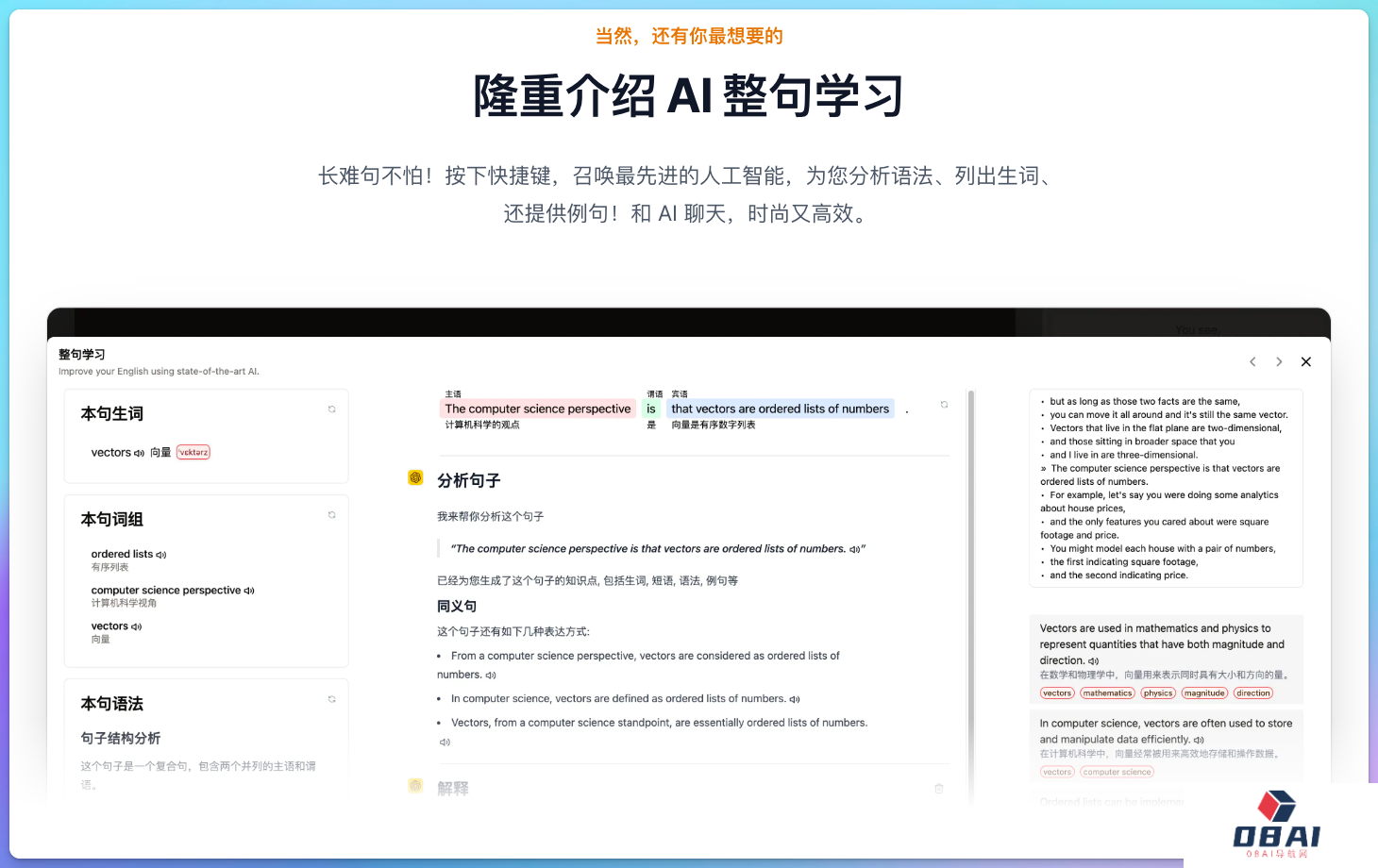
Task: Go to next sentence with right chevron
Action: coord(1279,361)
